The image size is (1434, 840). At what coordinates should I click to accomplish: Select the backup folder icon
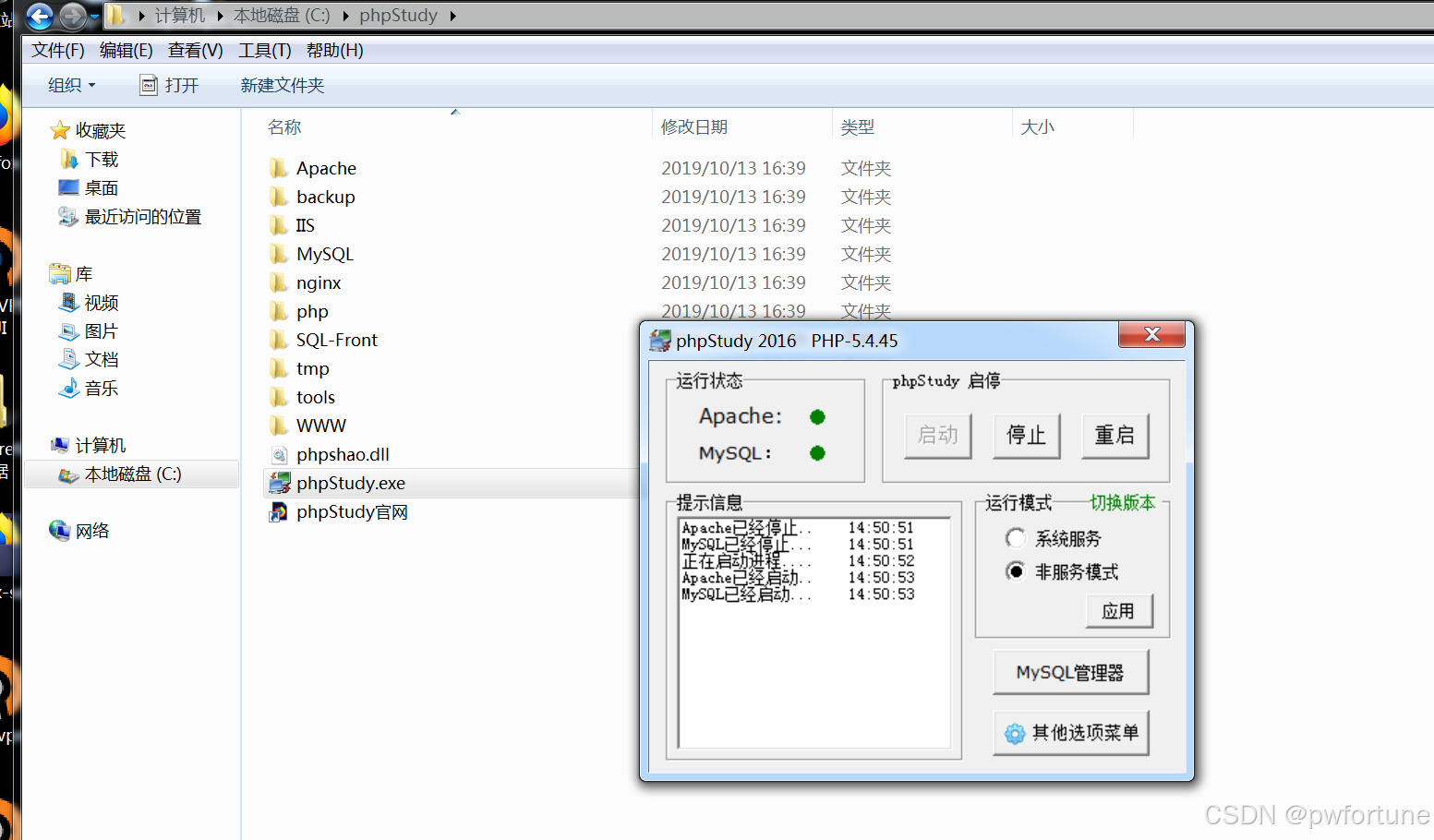pos(279,197)
